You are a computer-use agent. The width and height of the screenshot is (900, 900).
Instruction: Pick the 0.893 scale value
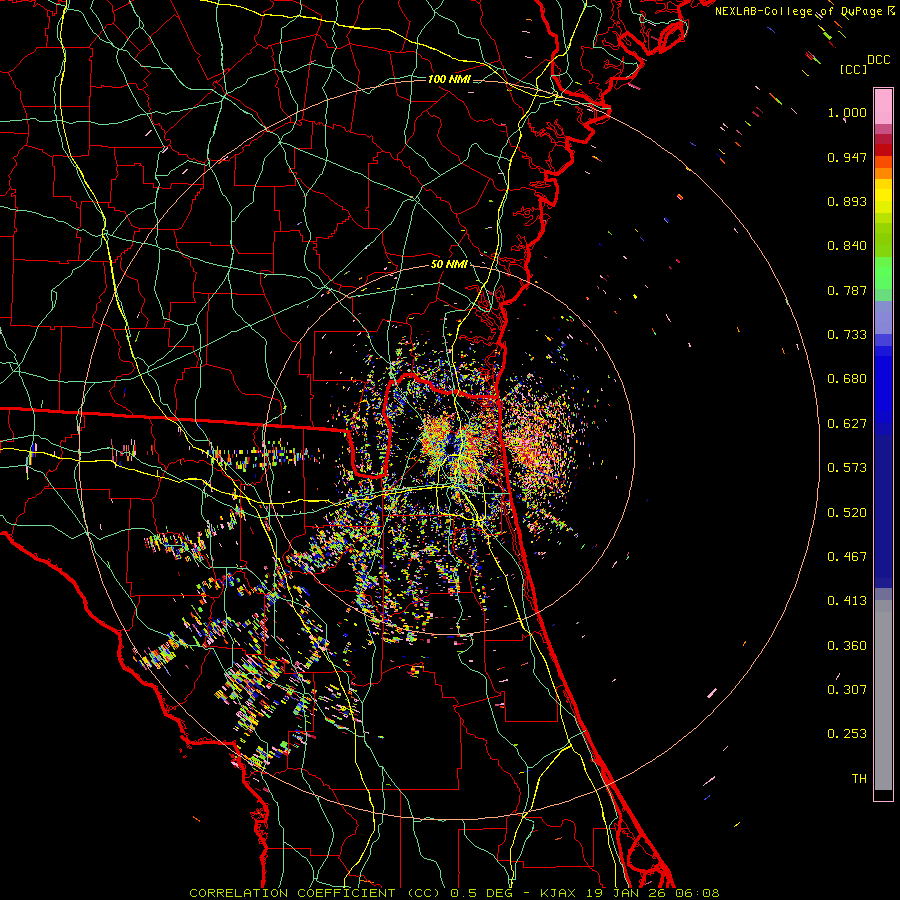847,201
